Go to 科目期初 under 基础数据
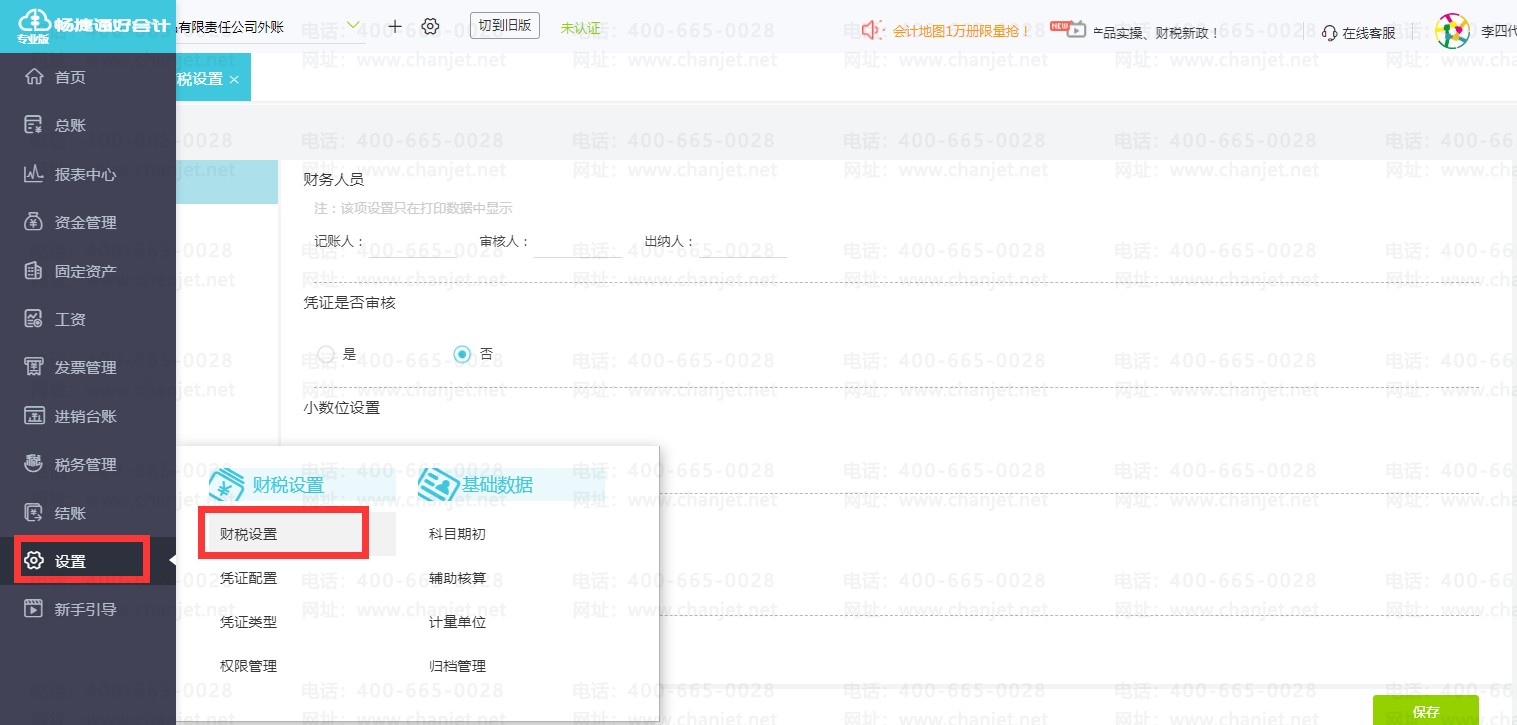Screen dimensions: 1517x725 pyautogui.click(x=457, y=534)
